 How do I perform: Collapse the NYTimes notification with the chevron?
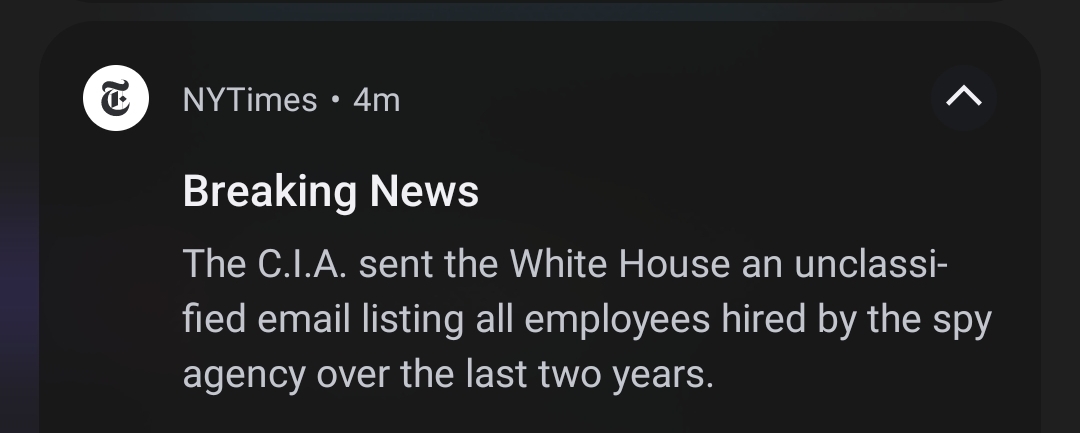(964, 97)
